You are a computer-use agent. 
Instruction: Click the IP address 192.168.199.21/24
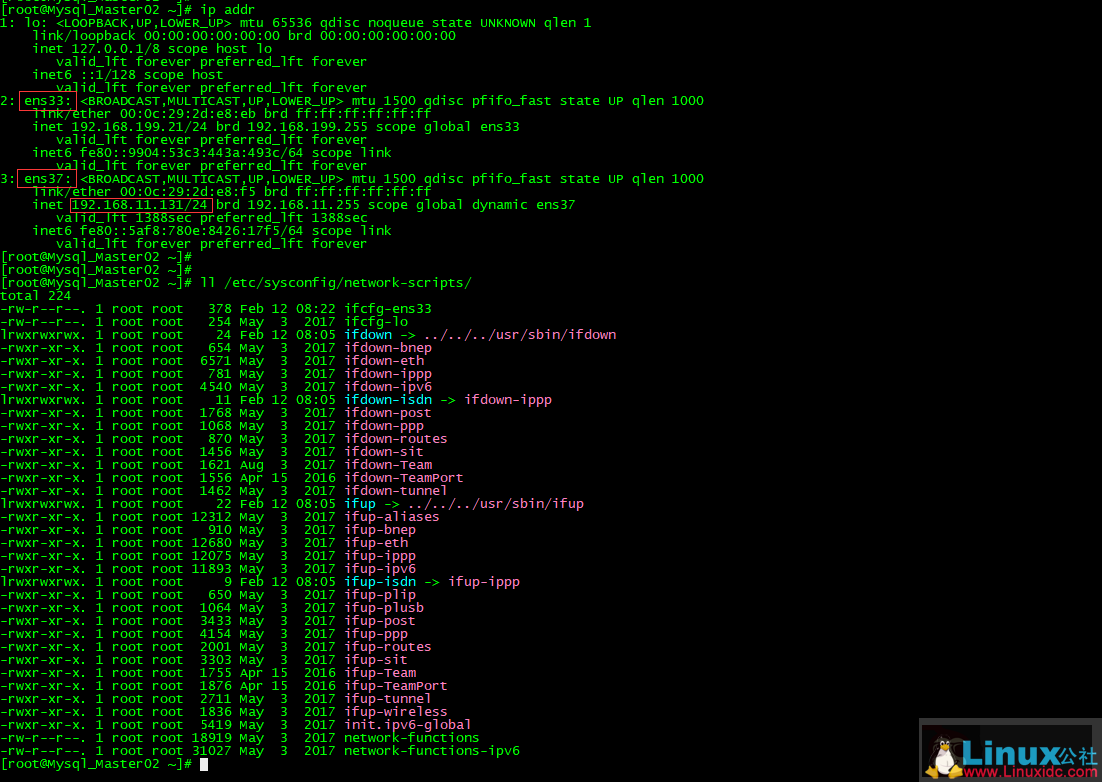click(x=140, y=126)
